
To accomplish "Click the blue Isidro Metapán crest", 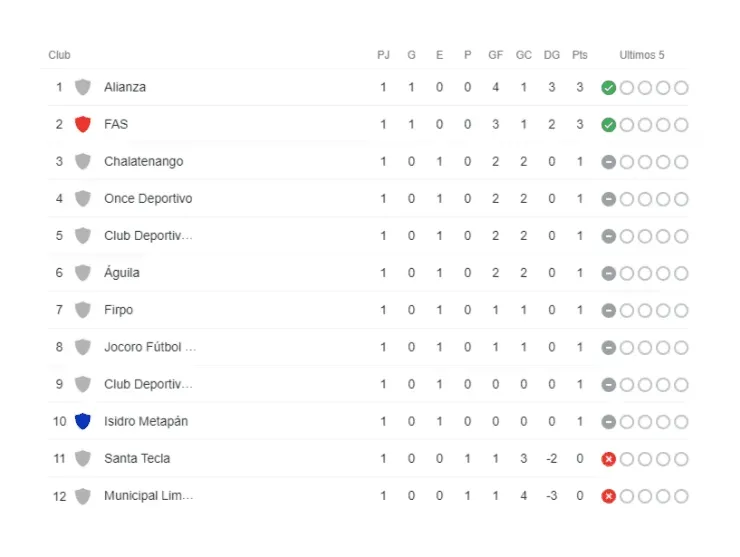I will tap(83, 421).
